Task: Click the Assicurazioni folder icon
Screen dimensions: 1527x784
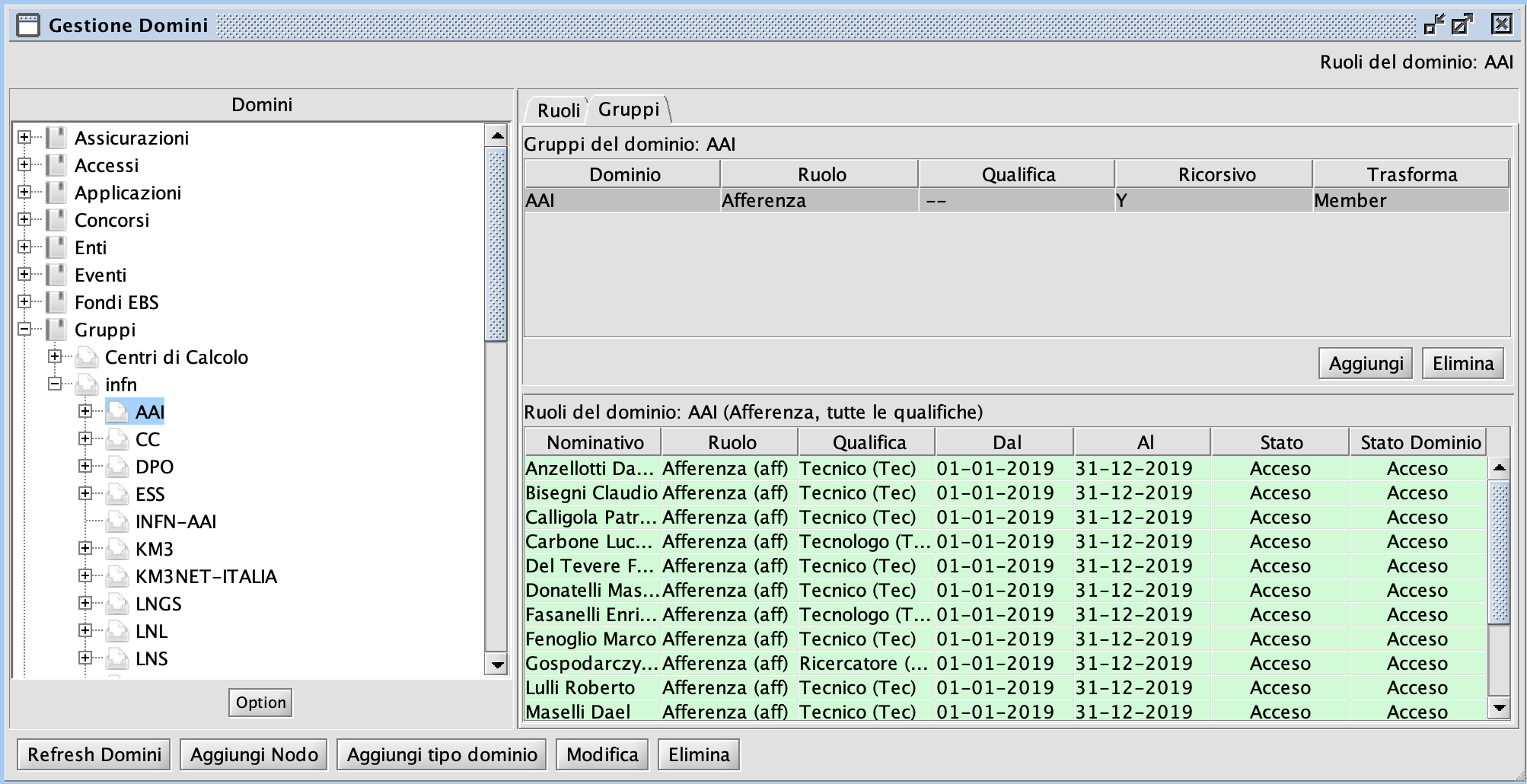Action: (56, 138)
